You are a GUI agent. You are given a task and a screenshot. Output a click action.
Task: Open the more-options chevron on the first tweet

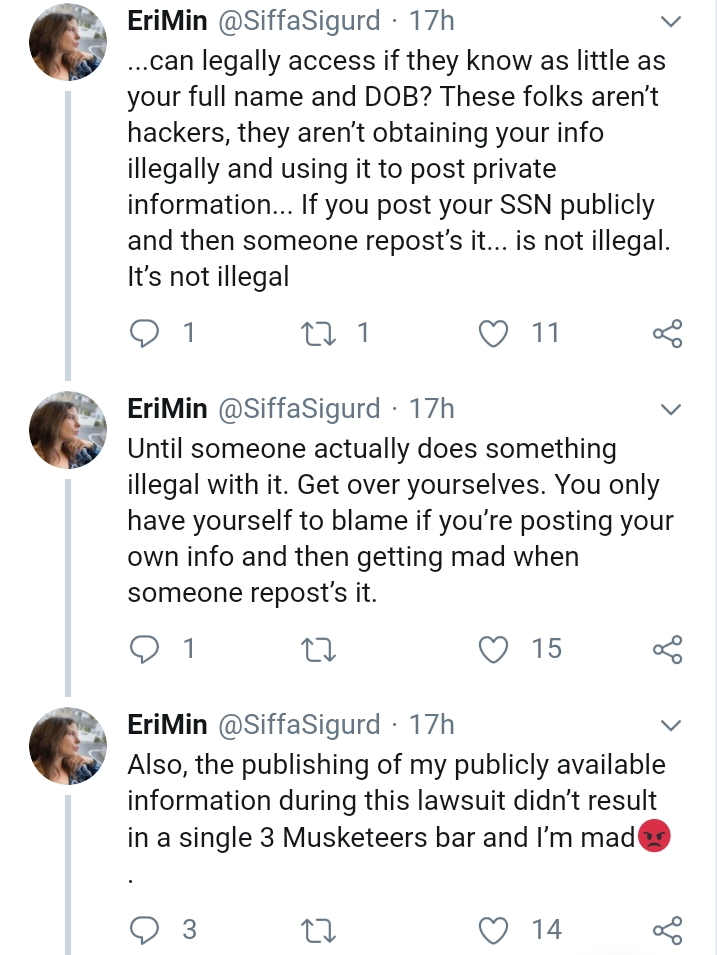click(x=670, y=22)
